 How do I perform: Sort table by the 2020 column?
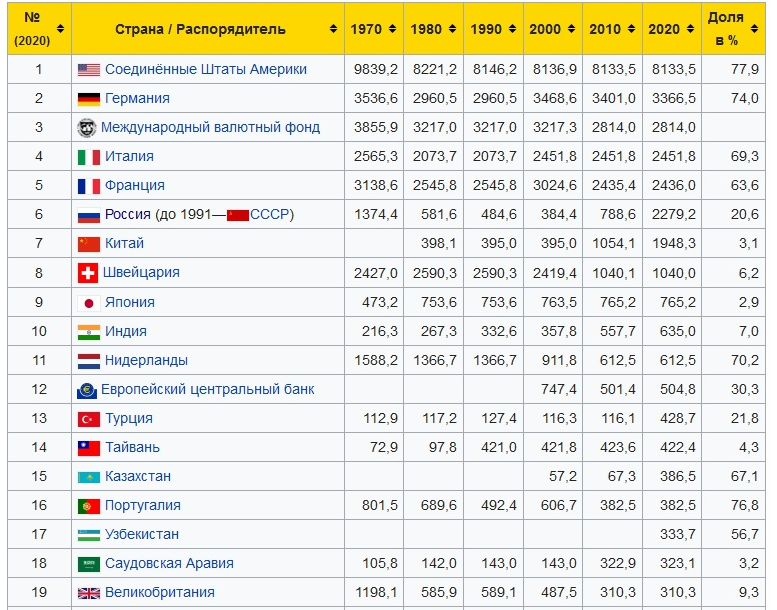pos(671,29)
